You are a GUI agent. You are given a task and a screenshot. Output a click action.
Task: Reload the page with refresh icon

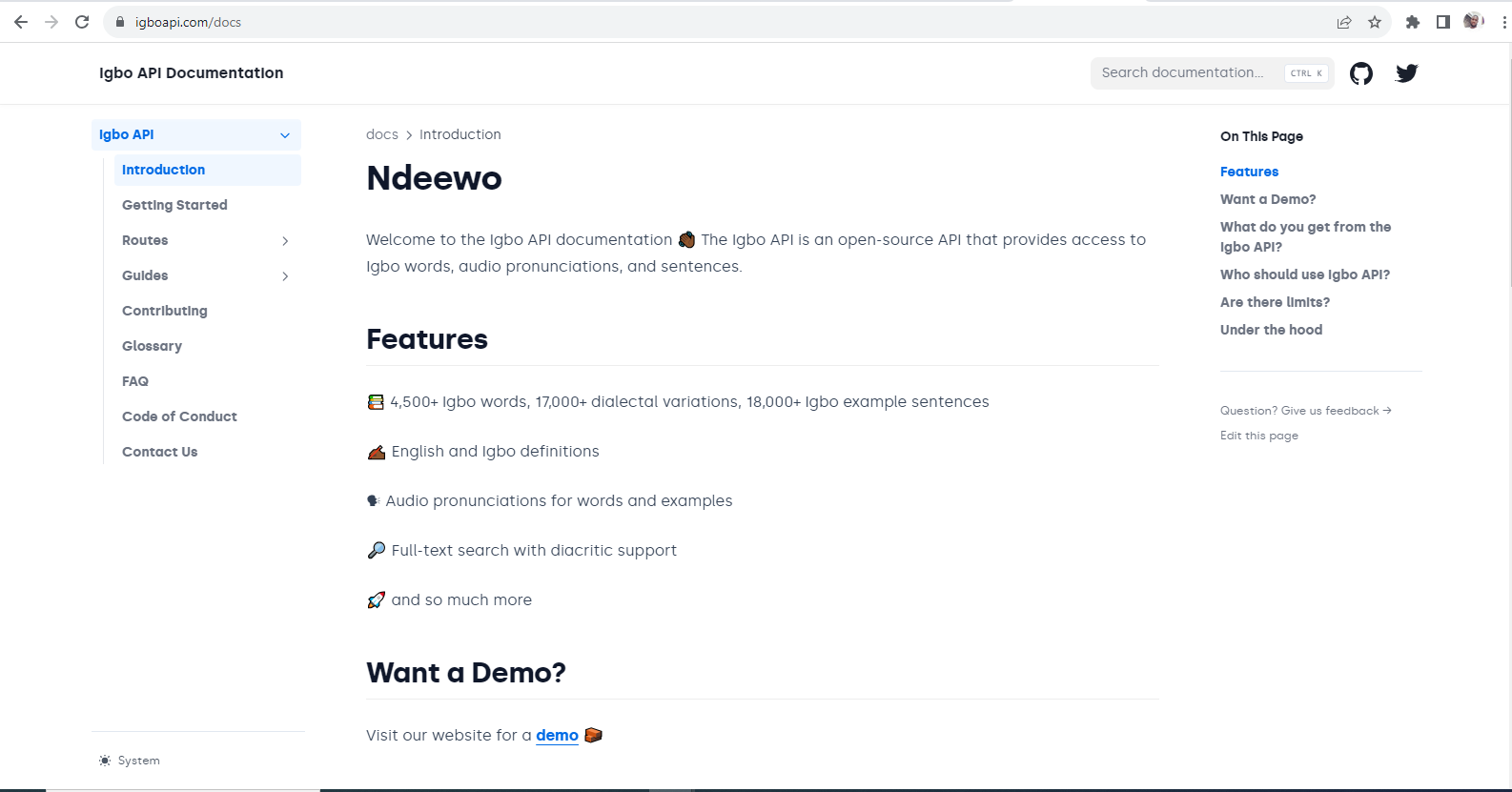coord(82,22)
